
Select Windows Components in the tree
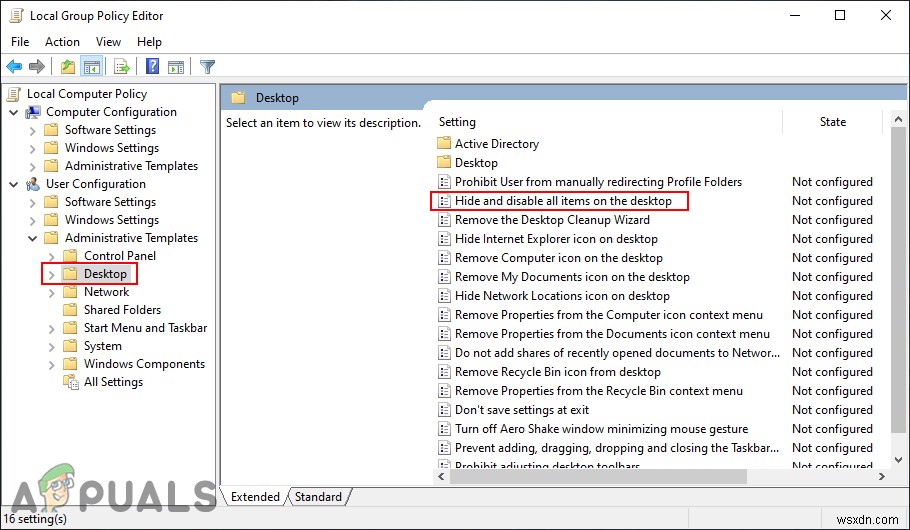pos(144,364)
